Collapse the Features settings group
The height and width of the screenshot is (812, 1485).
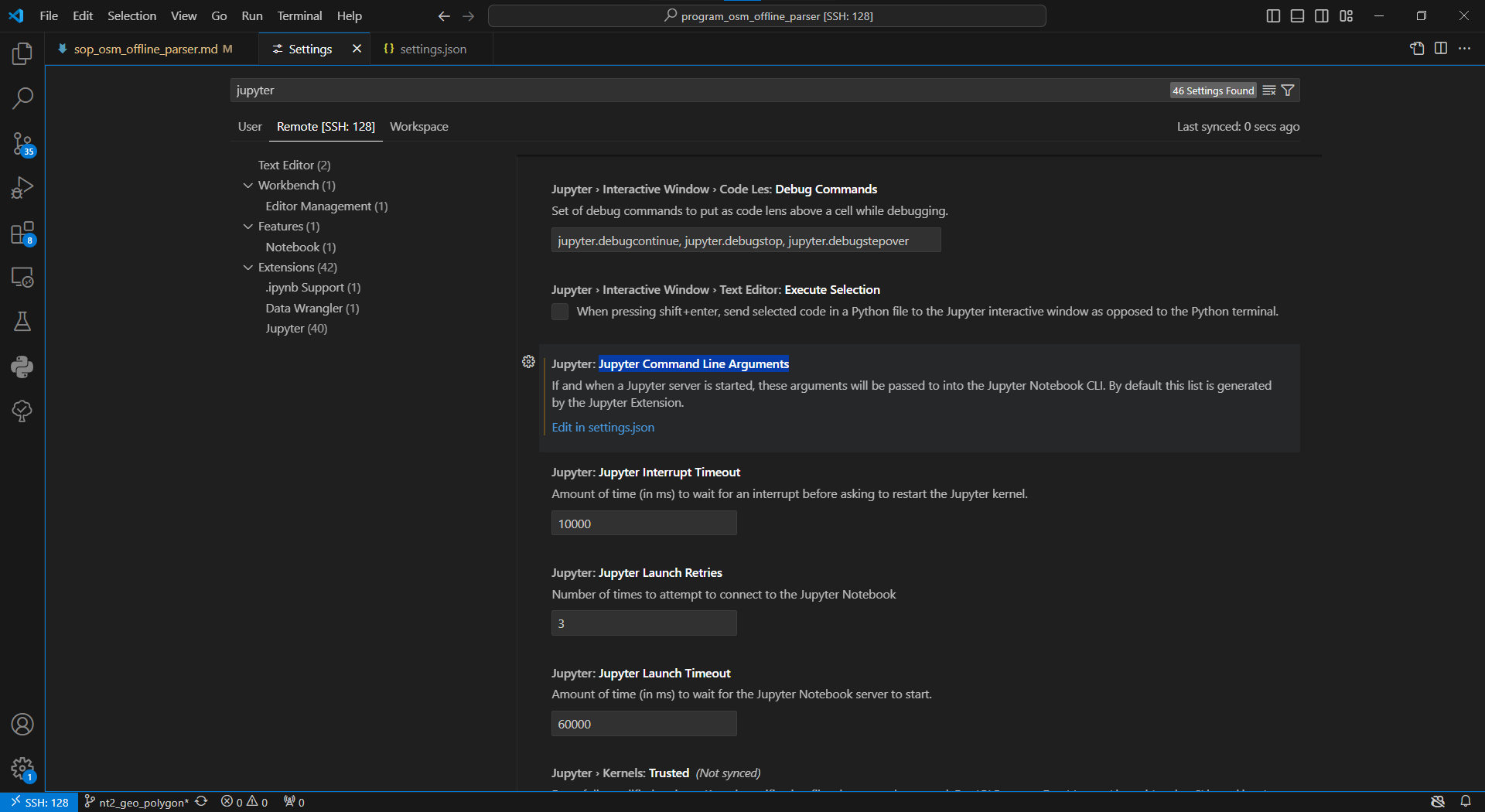(x=248, y=227)
